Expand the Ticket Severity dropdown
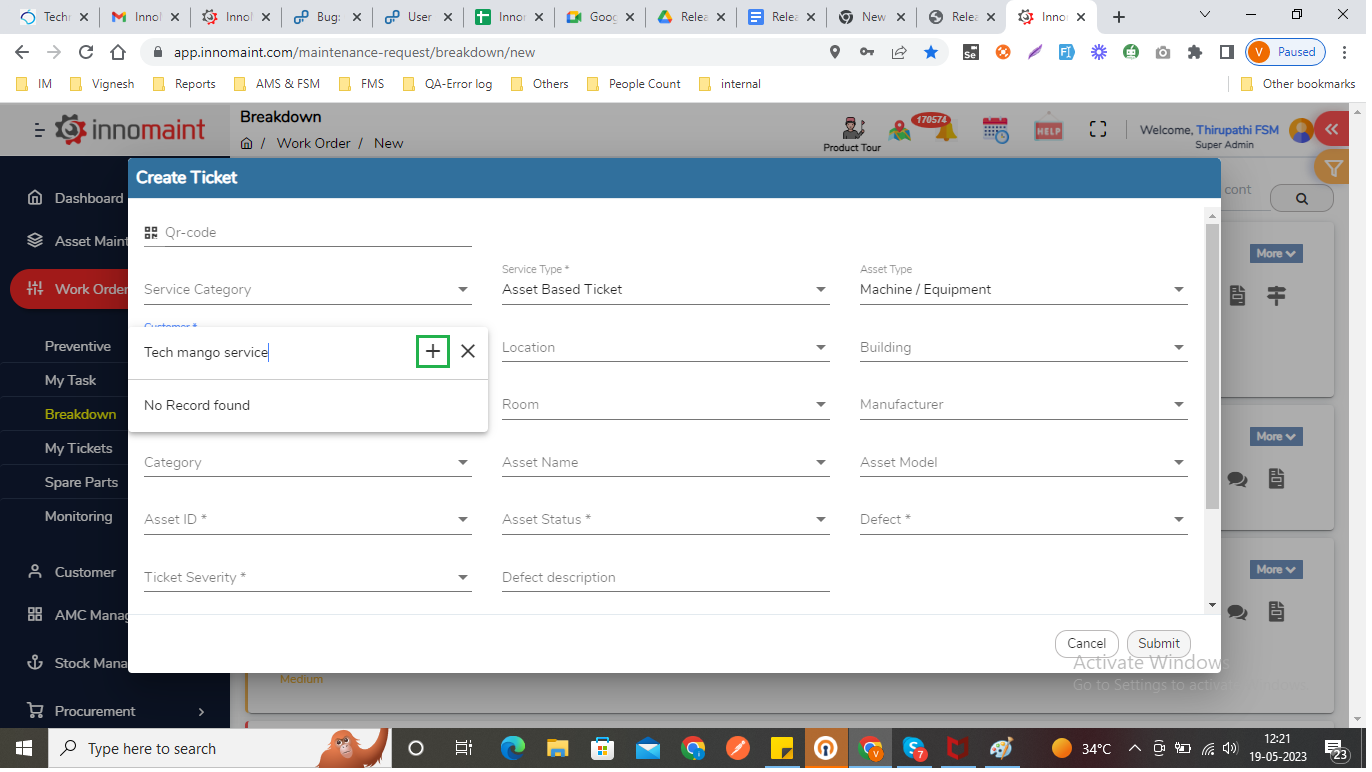 pos(307,578)
